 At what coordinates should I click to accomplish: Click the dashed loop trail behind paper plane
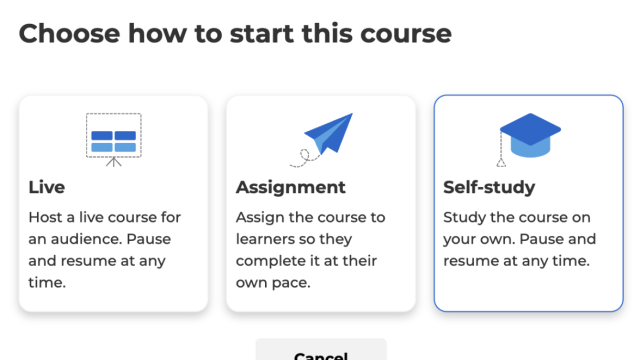[x=305, y=158]
